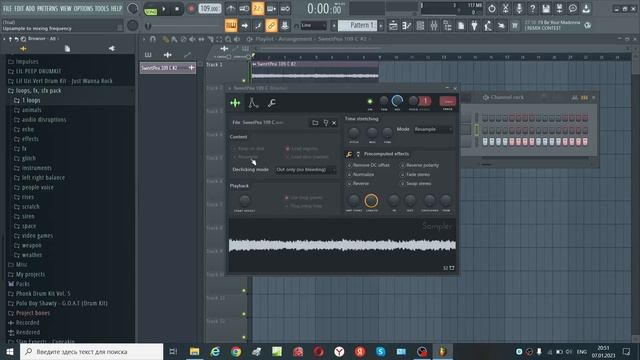
Task: Click the metronome button
Action: (x=231, y=8)
